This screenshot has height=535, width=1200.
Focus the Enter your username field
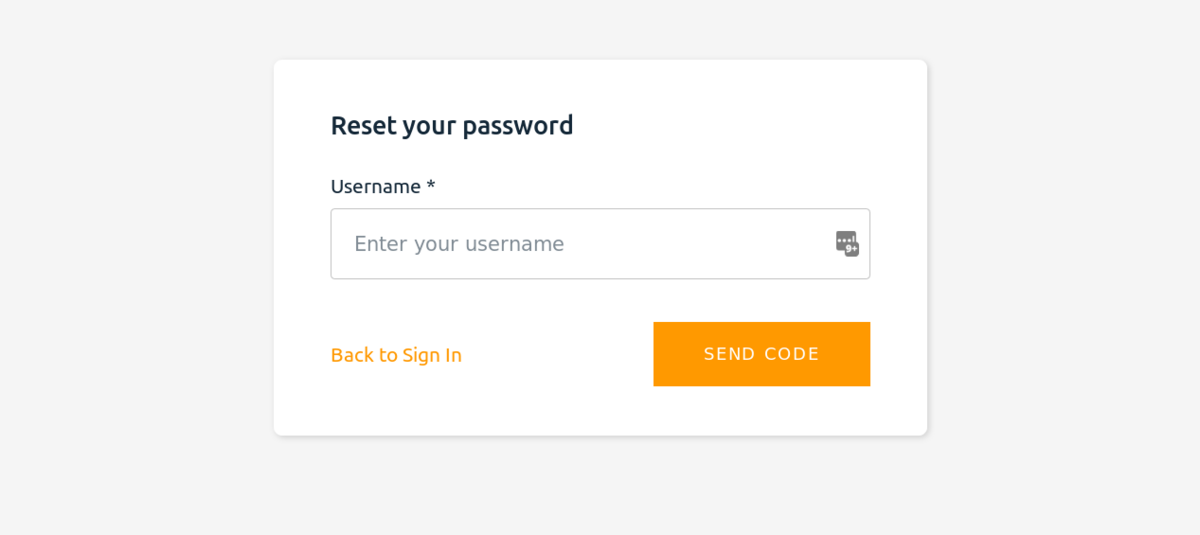click(600, 243)
